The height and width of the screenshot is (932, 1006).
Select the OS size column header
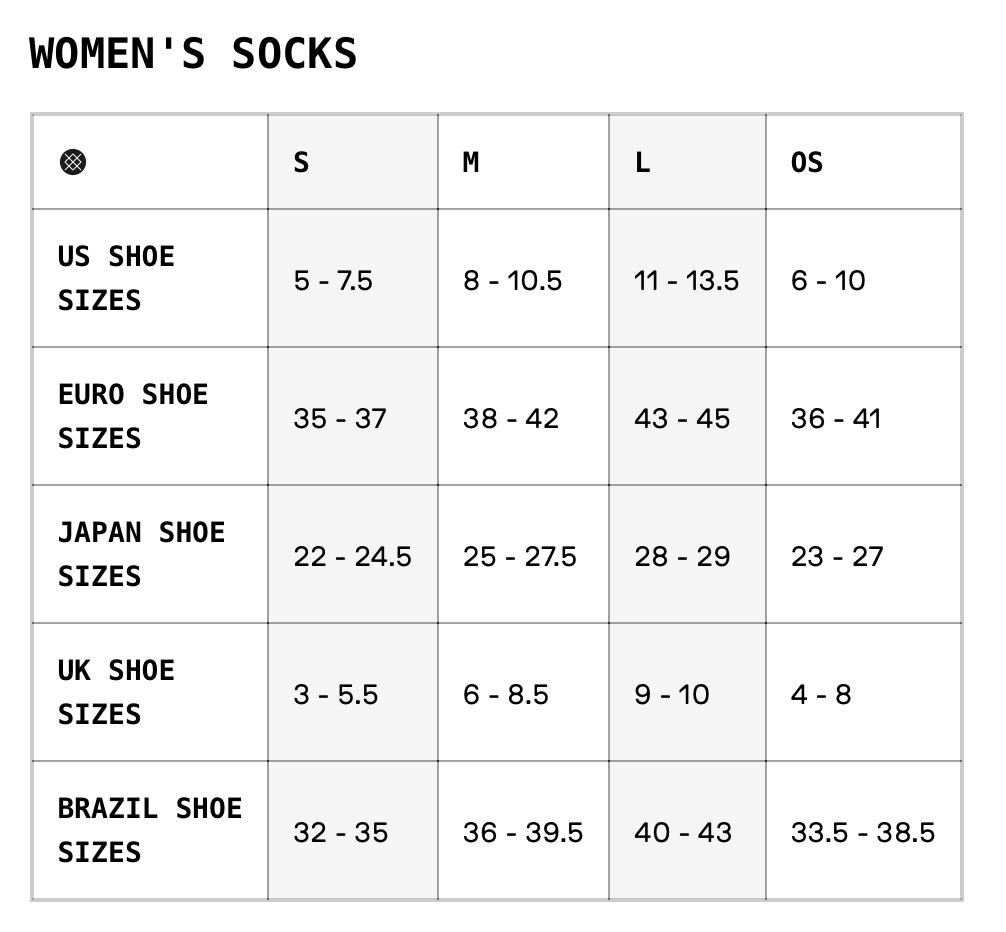coord(807,162)
